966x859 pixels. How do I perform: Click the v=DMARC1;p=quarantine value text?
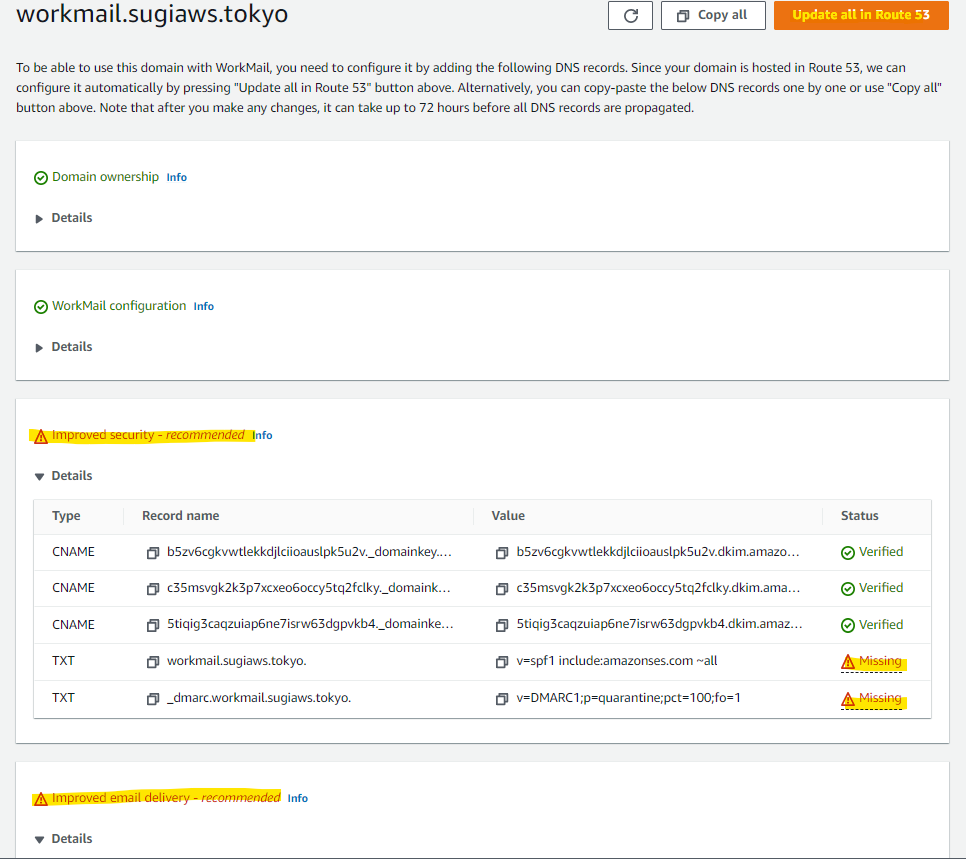tap(628, 698)
